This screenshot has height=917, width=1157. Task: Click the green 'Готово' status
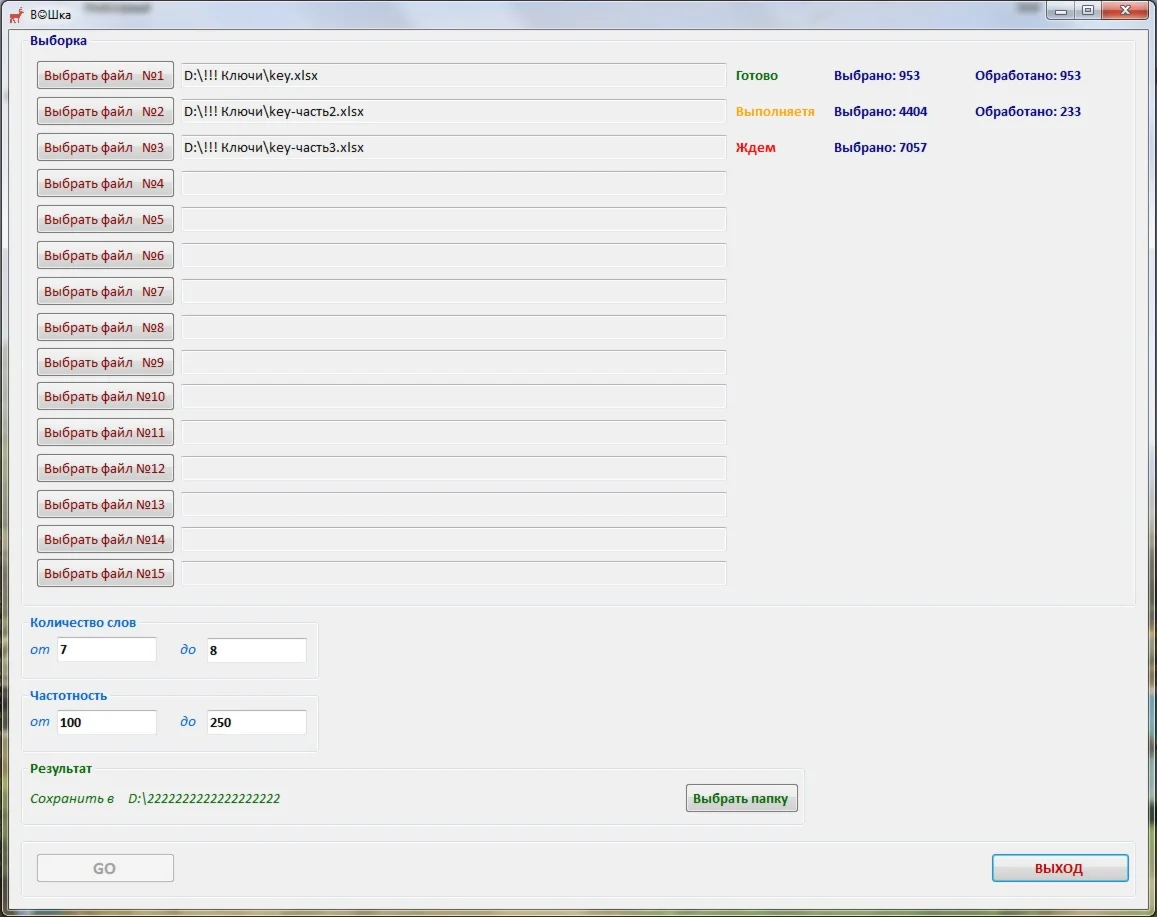pos(756,75)
